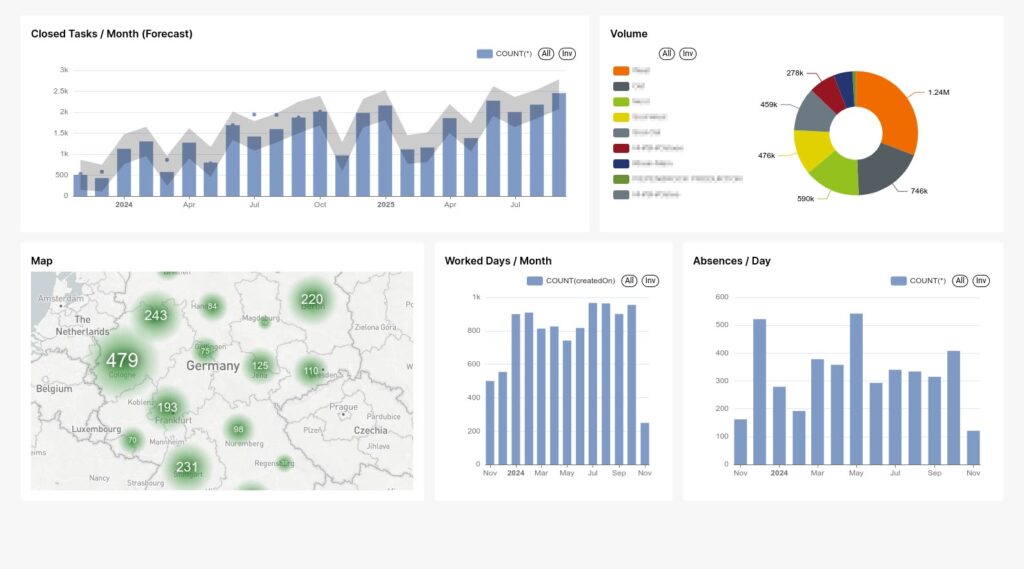Toggle the yellow legend entry in Volume
This screenshot has height=569, width=1024.
point(621,117)
